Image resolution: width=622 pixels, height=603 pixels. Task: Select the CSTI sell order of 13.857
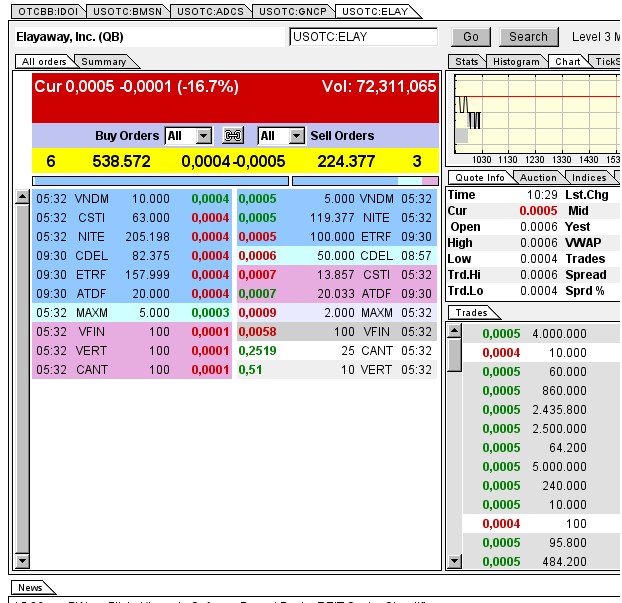click(x=337, y=275)
